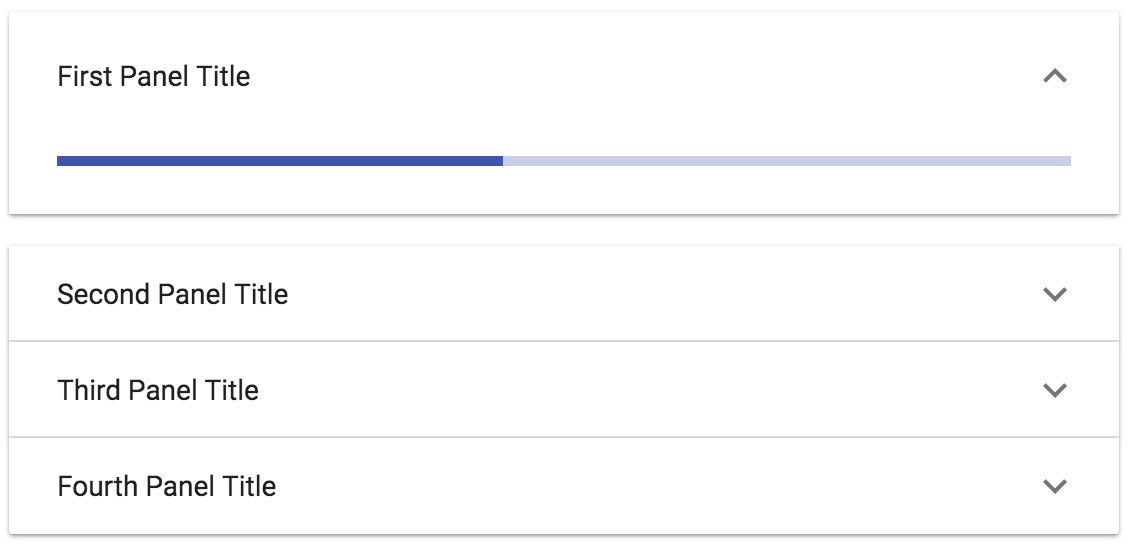Click the word 'Fourth' in the panel header
The image size is (1128, 546).
pyautogui.click(x=98, y=486)
